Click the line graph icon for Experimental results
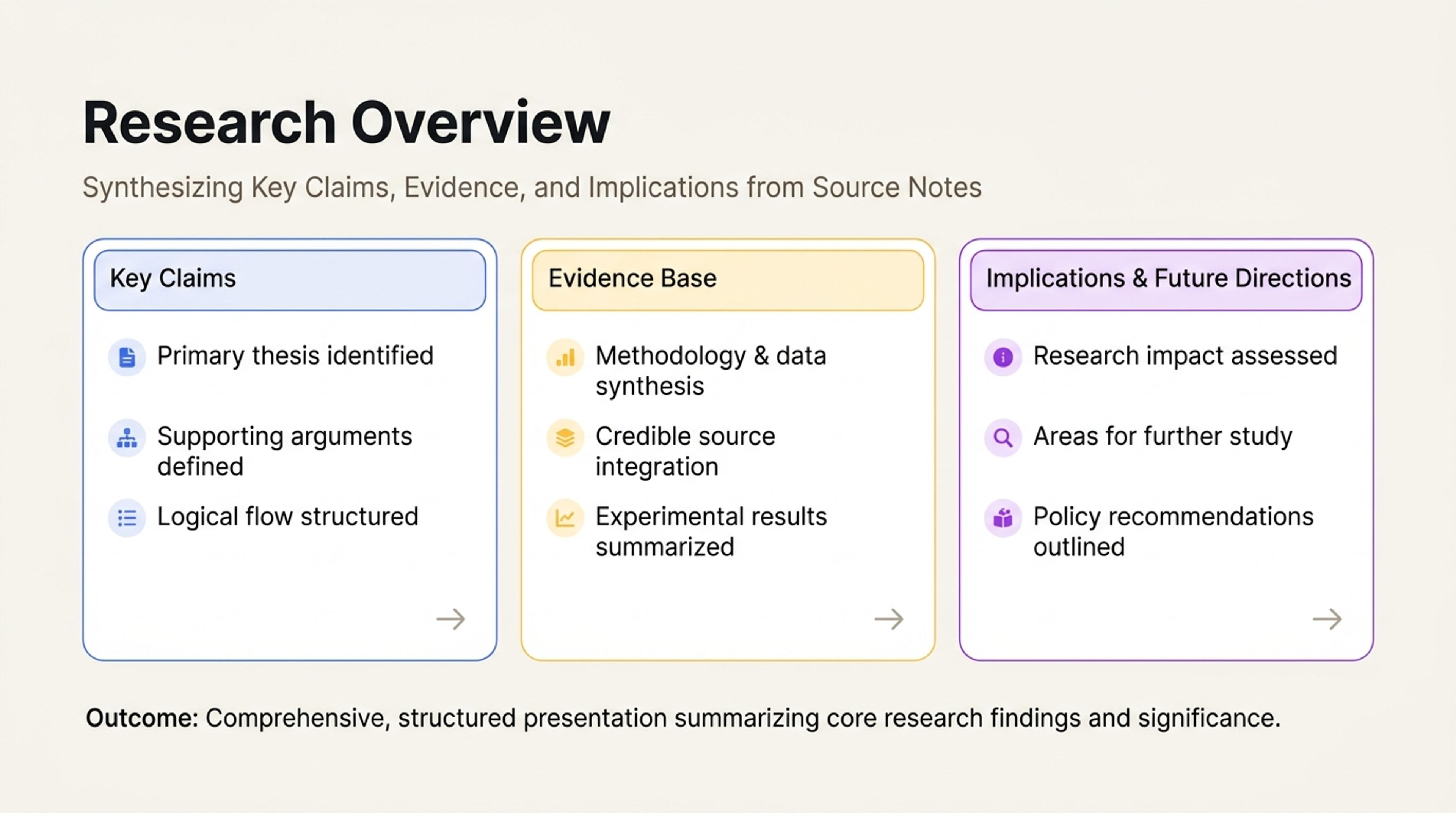The width and height of the screenshot is (1456, 813). (x=565, y=518)
